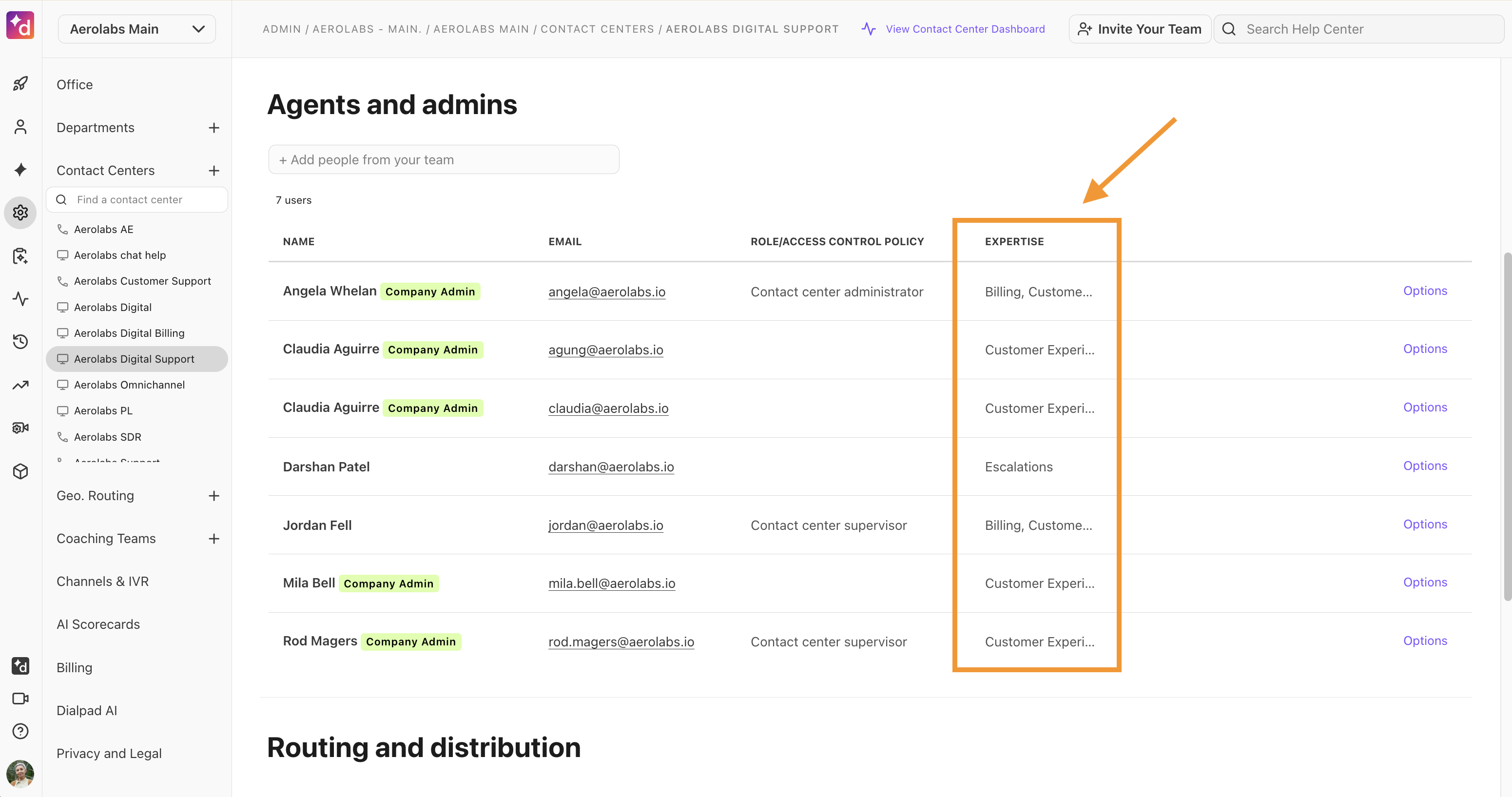The image size is (1512, 797).
Task: Open the help question mark icon
Action: [x=20, y=731]
